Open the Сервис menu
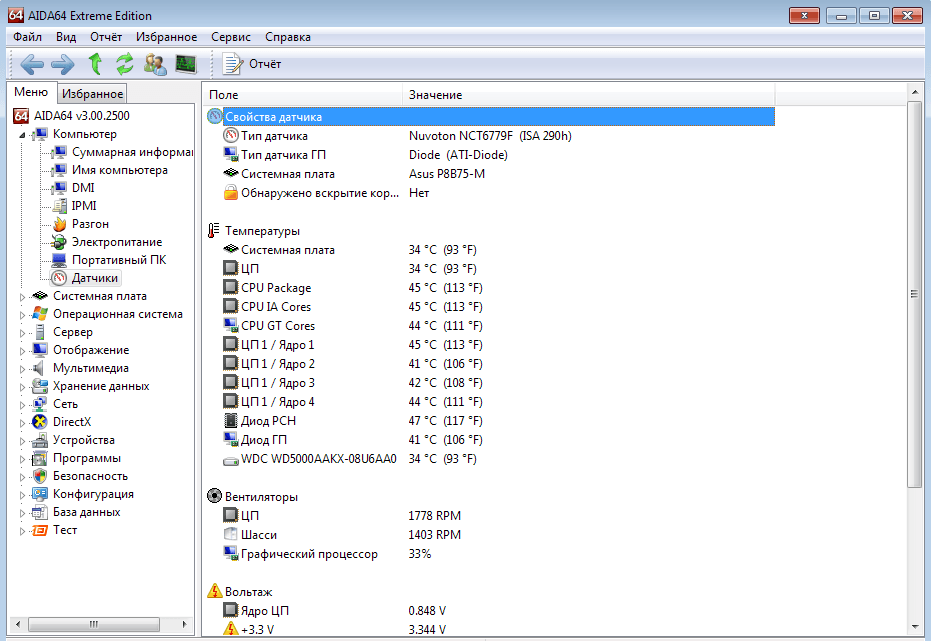 coord(231,37)
